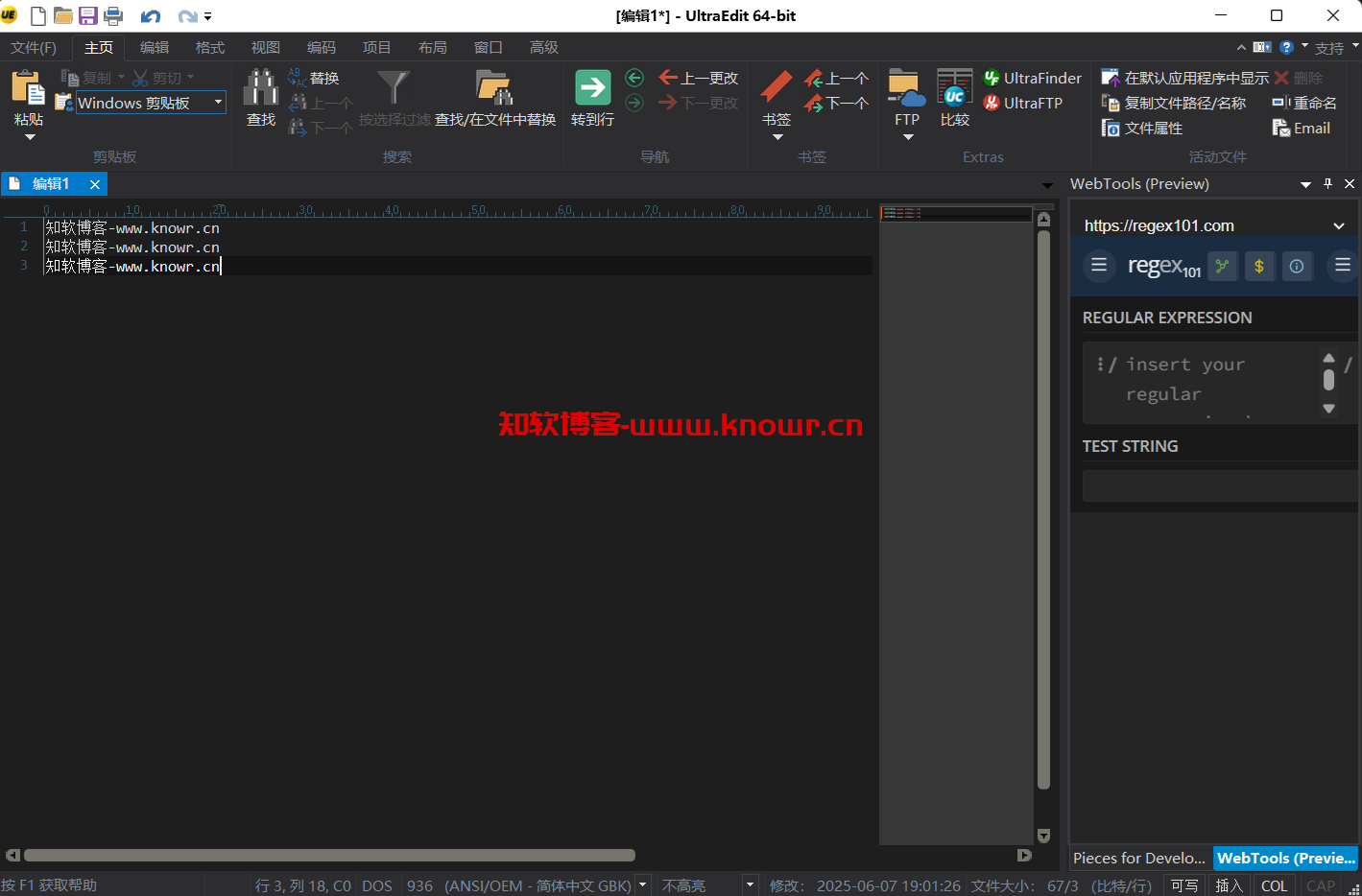Toggle a bookmark with the Bookmark icon

[777, 88]
